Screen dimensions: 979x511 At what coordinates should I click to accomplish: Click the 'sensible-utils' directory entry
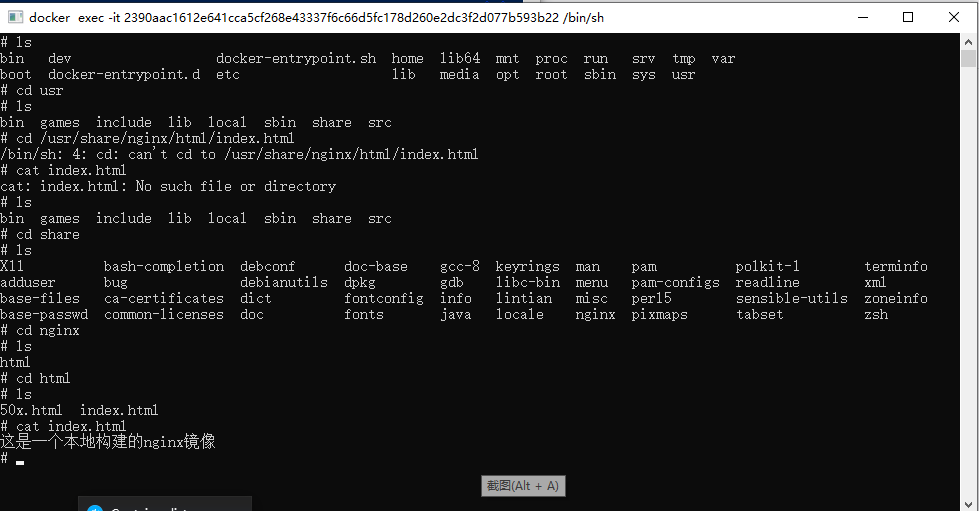pos(791,299)
